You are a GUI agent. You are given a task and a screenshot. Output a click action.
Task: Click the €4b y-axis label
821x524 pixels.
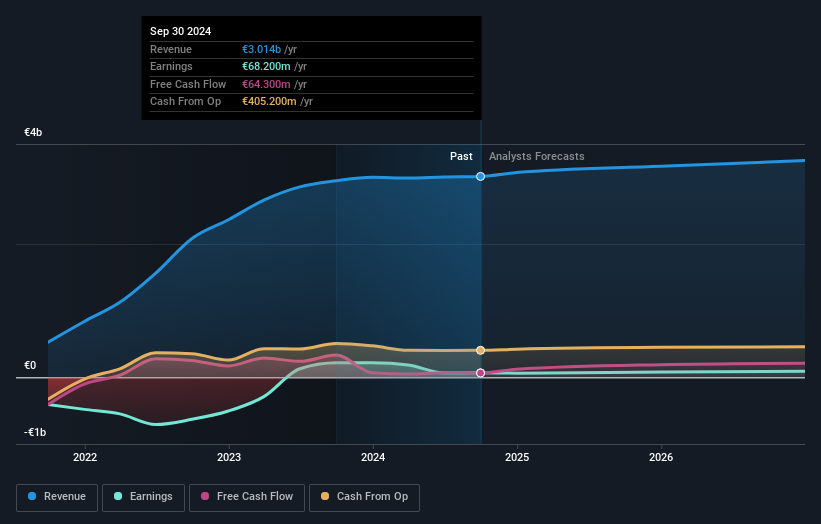[33, 132]
